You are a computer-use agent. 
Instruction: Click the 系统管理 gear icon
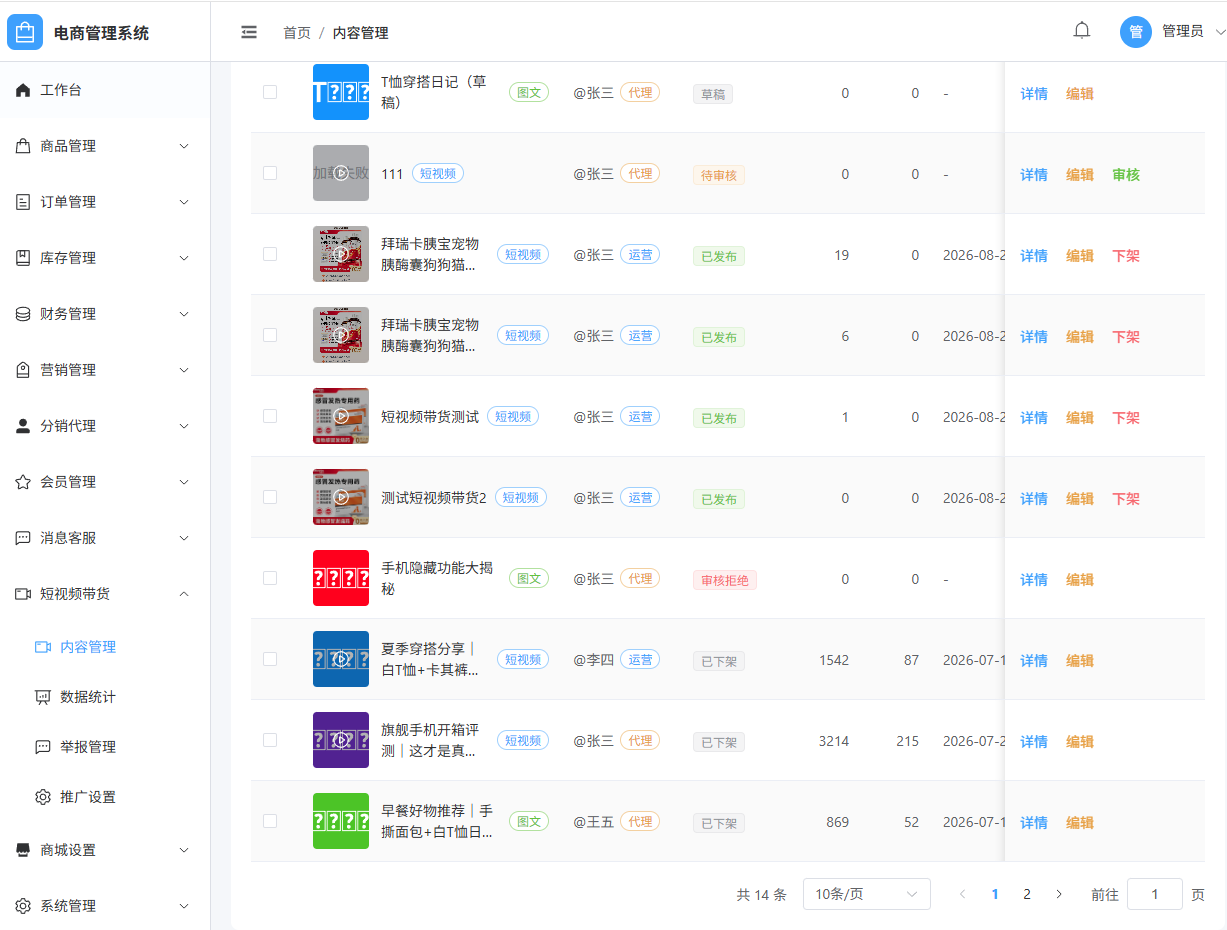[x=23, y=906]
